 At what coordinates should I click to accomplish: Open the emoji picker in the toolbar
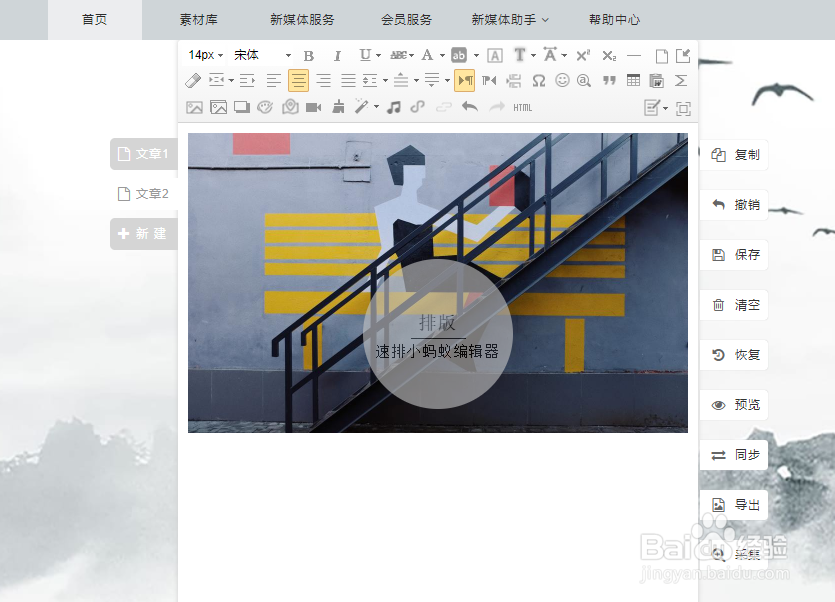(x=560, y=80)
